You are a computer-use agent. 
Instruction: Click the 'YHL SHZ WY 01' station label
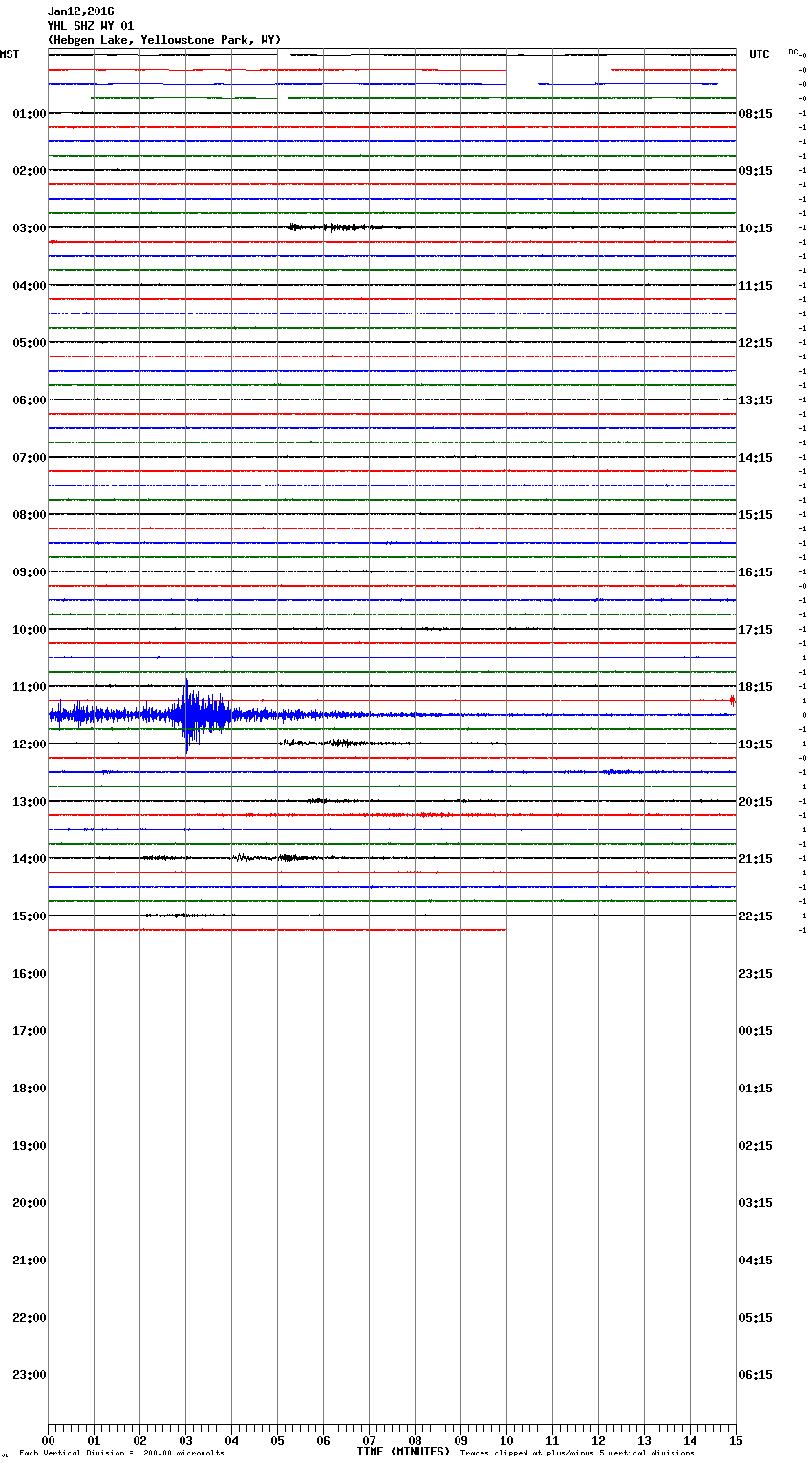[x=91, y=26]
